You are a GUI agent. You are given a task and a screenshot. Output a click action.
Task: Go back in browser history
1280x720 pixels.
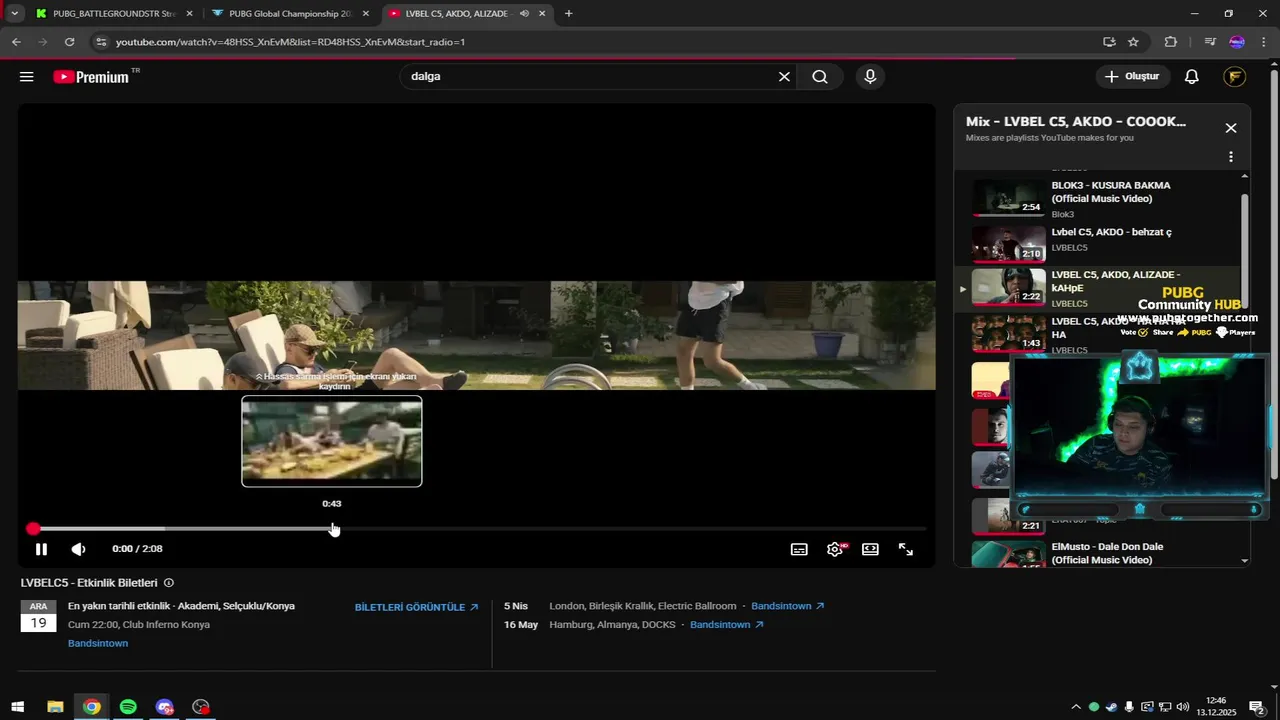pyautogui.click(x=16, y=42)
